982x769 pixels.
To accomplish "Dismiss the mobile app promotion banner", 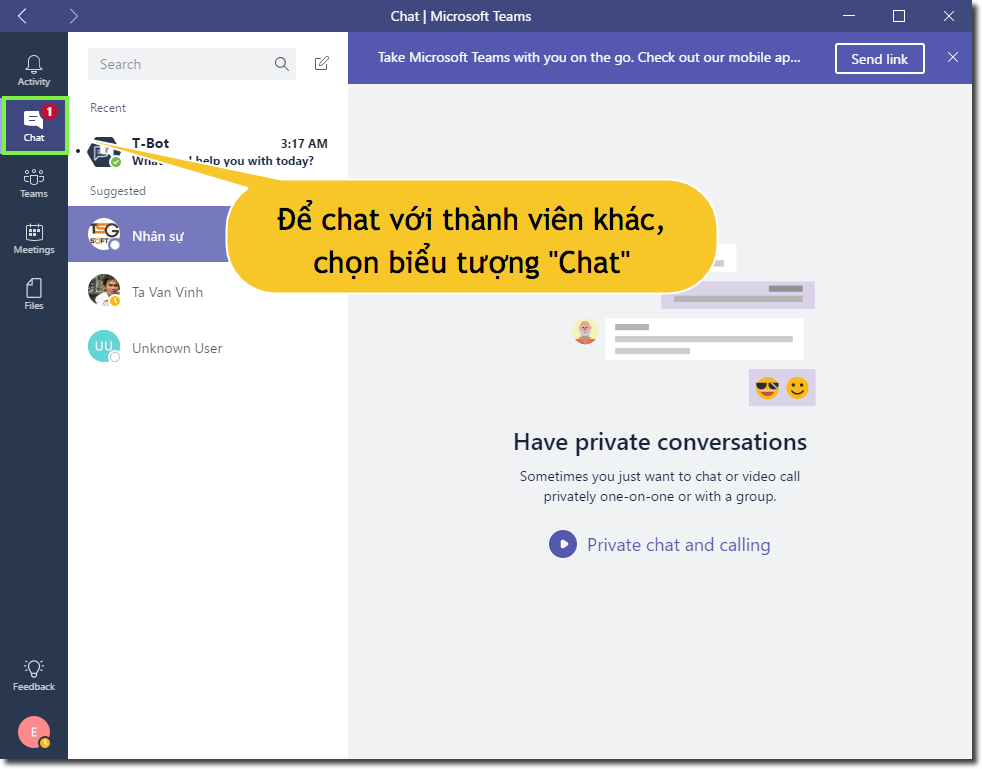I will click(x=953, y=58).
